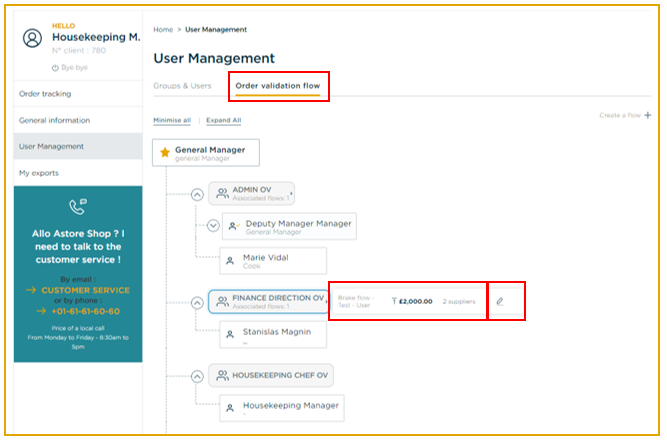Viewport: 667px width, 442px height.
Task: Select the ADMIN OV group card
Action: pos(251,194)
